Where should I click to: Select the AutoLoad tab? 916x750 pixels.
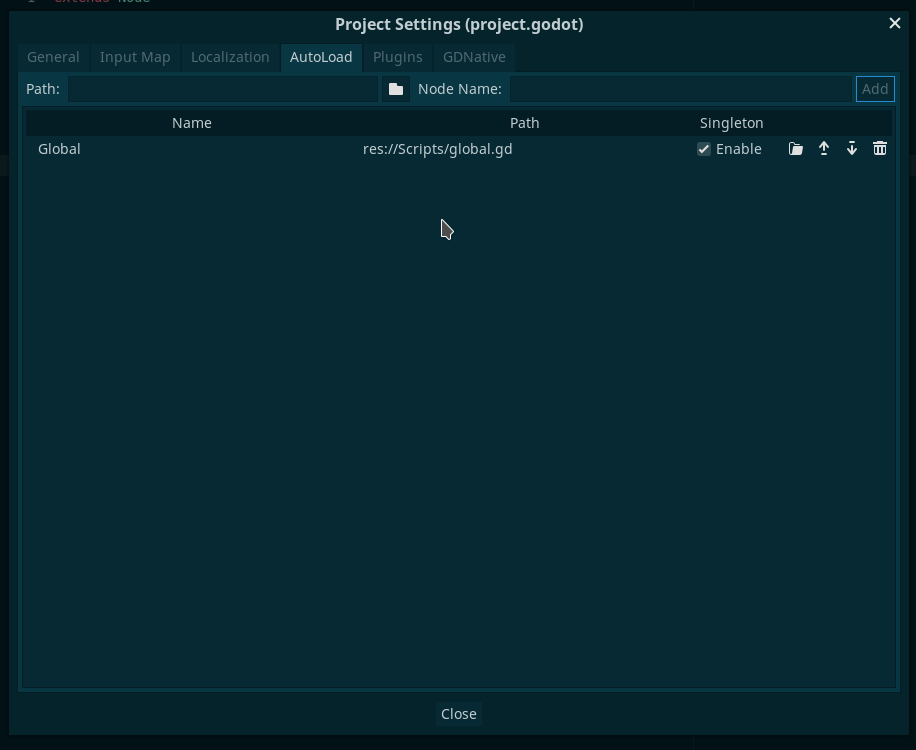(321, 57)
